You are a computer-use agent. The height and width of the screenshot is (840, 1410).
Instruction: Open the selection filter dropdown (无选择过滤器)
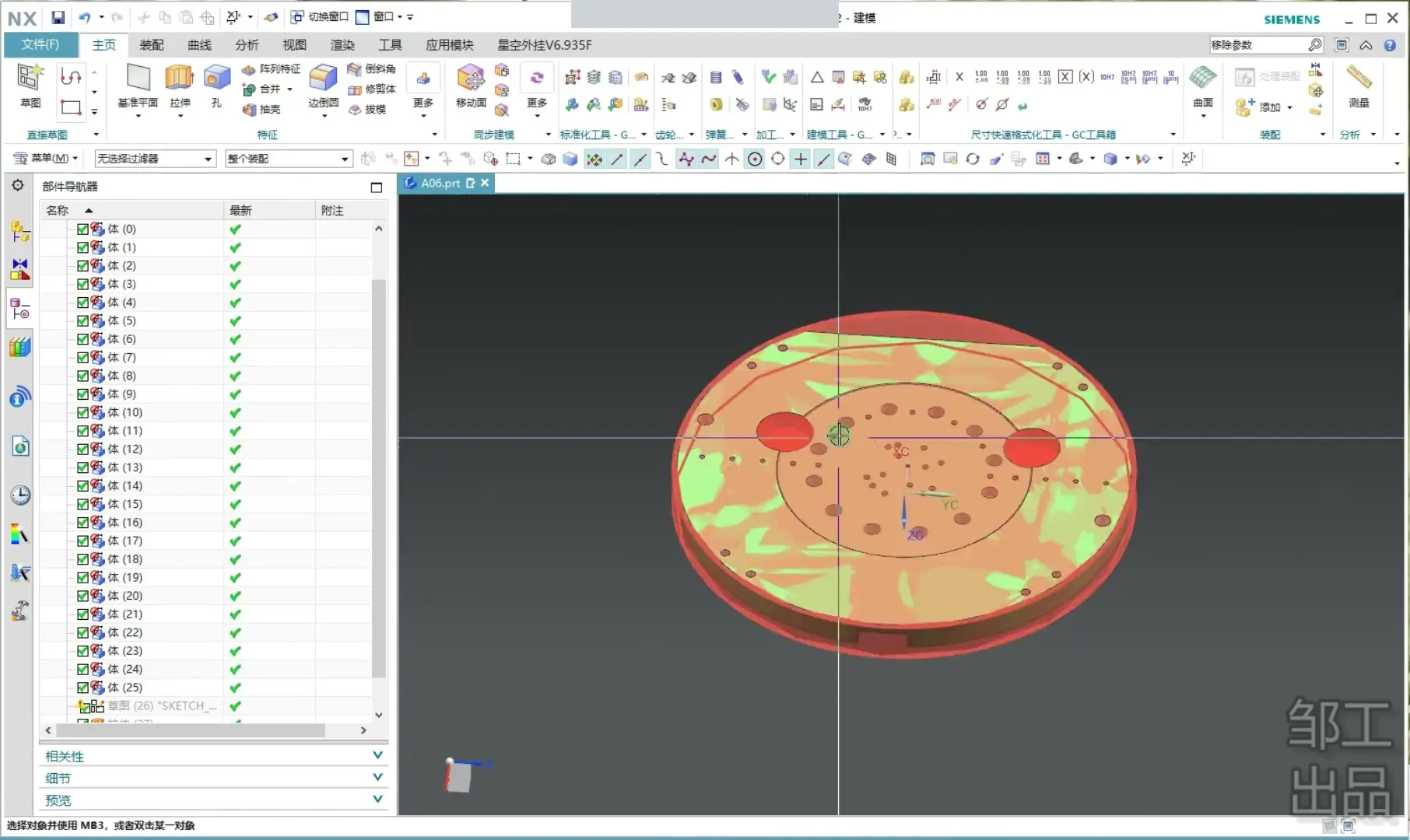coord(154,159)
